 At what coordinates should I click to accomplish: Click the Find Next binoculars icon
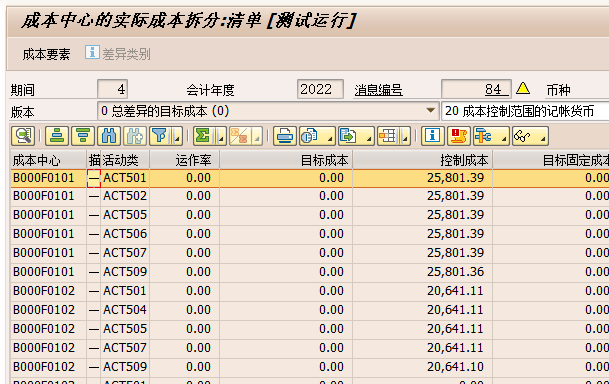click(x=135, y=136)
